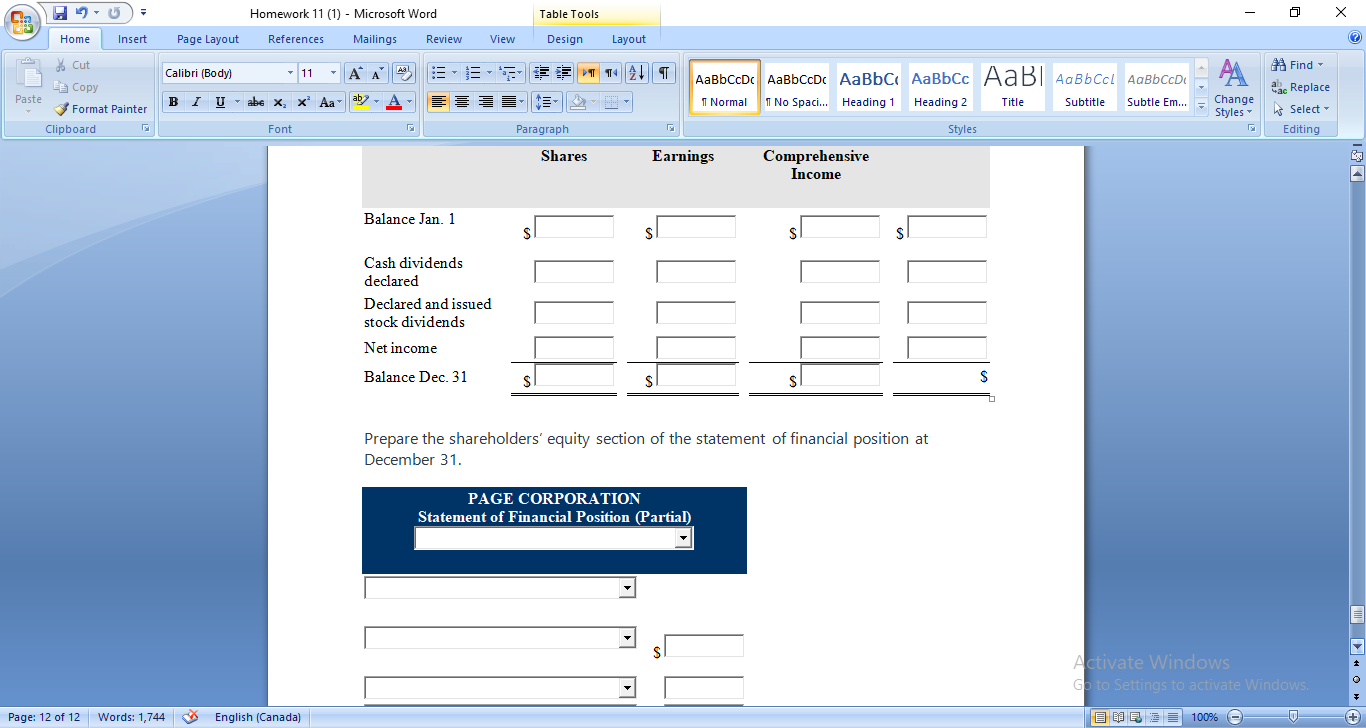Image resolution: width=1366 pixels, height=728 pixels.
Task: Apply superscript formatting
Action: coord(302,102)
